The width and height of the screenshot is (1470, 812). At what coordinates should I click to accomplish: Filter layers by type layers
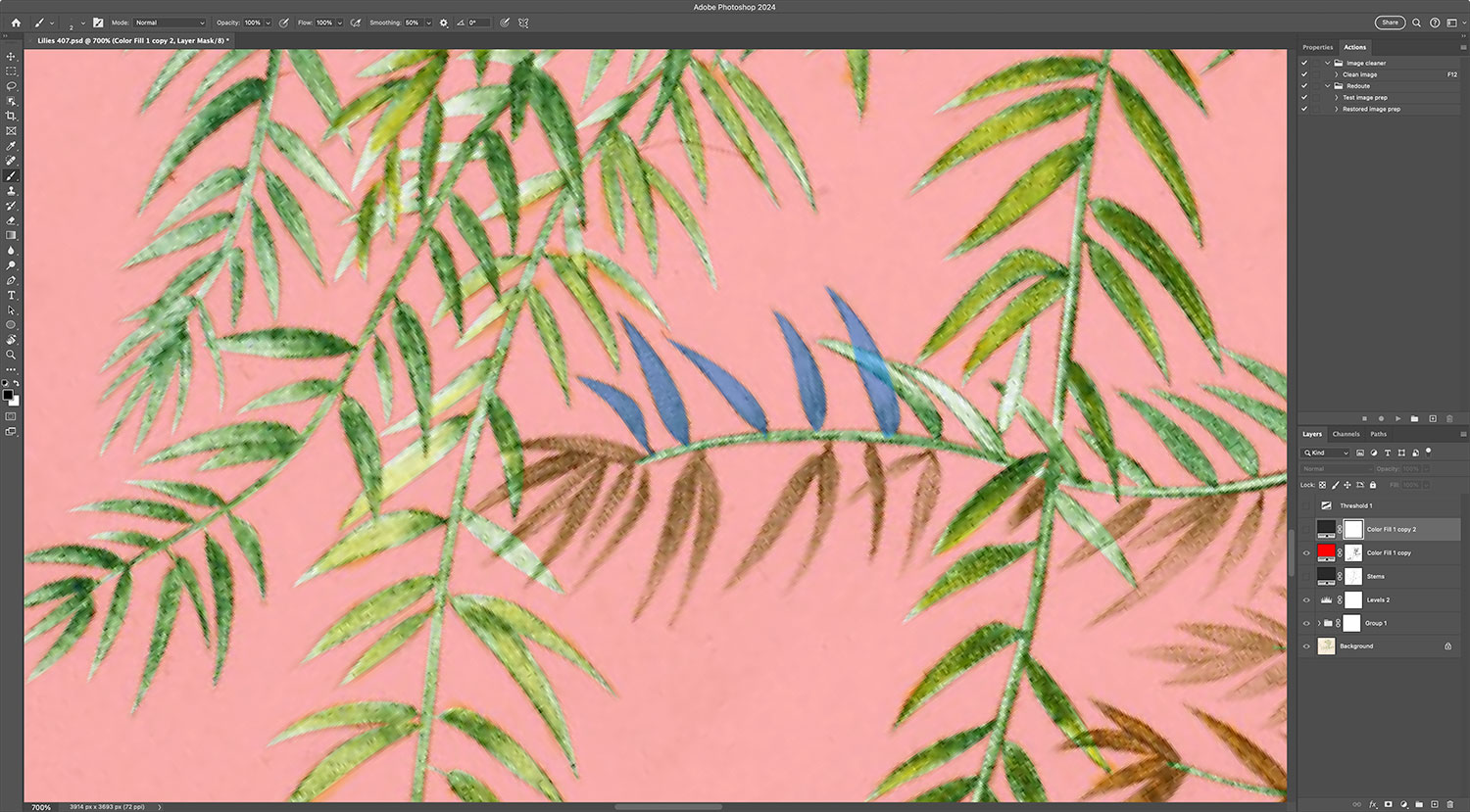click(1388, 453)
